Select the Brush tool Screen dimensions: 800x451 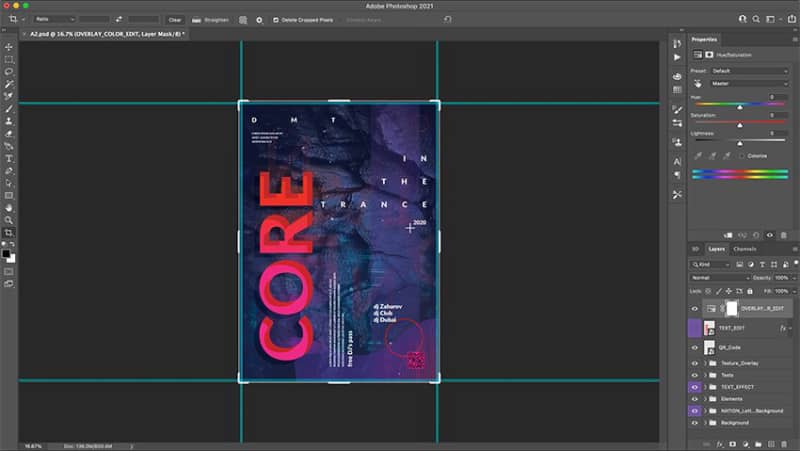[9, 109]
